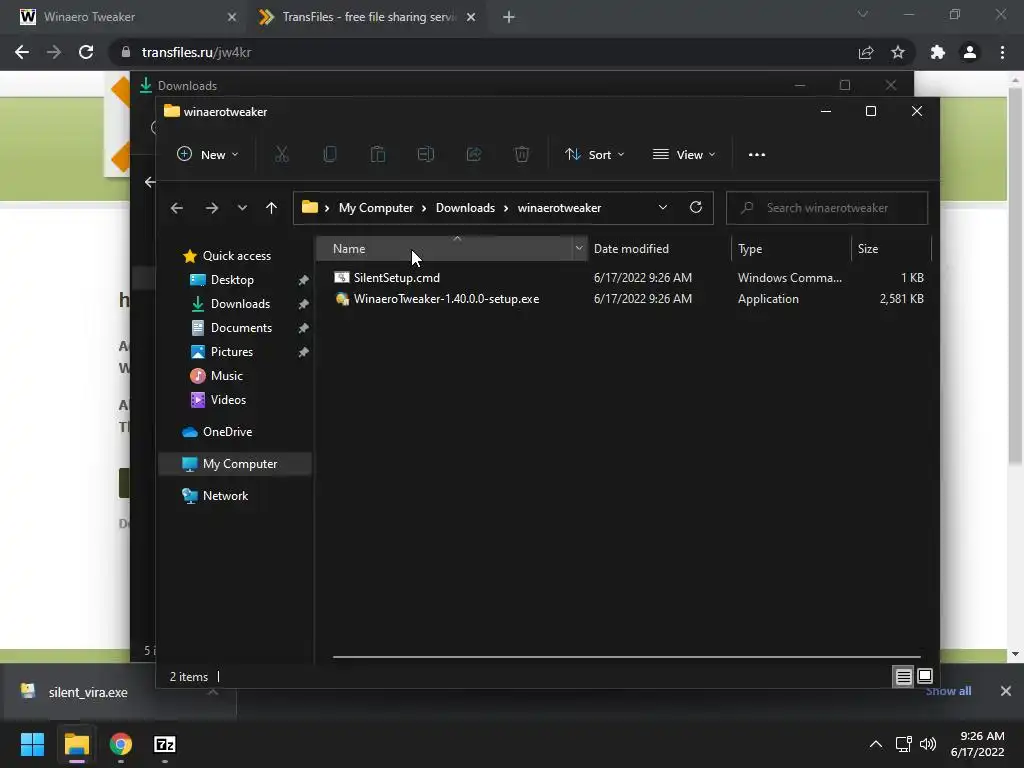Open a new Chrome tab
The width and height of the screenshot is (1024, 768).
509,17
